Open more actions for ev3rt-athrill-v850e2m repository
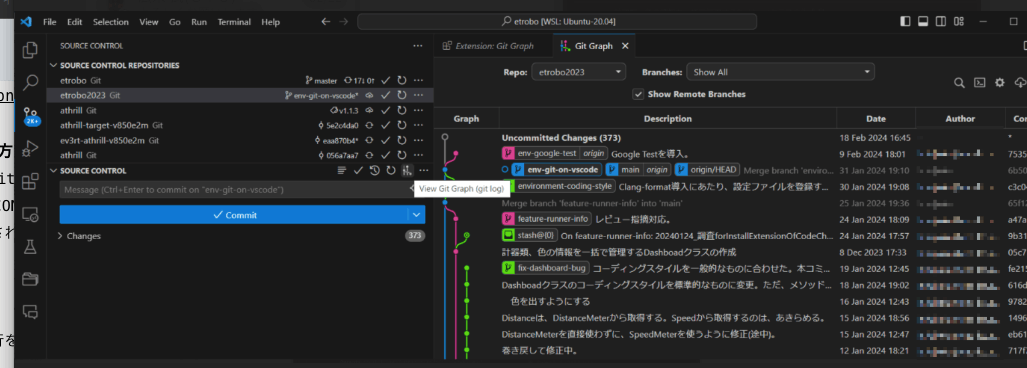Viewport: 1027px width, 368px height. [x=418, y=141]
